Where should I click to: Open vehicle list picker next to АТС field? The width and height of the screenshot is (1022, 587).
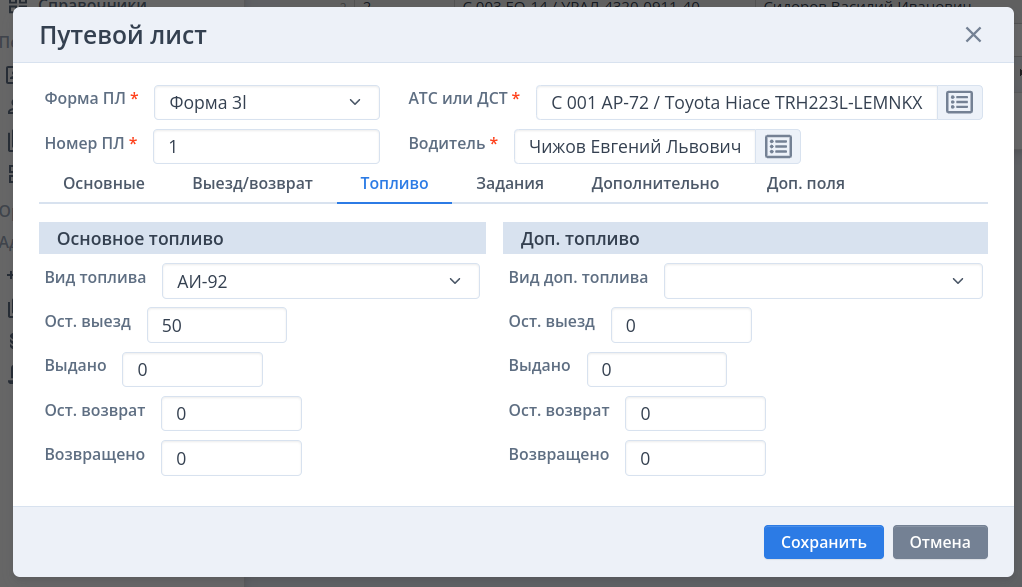[959, 102]
